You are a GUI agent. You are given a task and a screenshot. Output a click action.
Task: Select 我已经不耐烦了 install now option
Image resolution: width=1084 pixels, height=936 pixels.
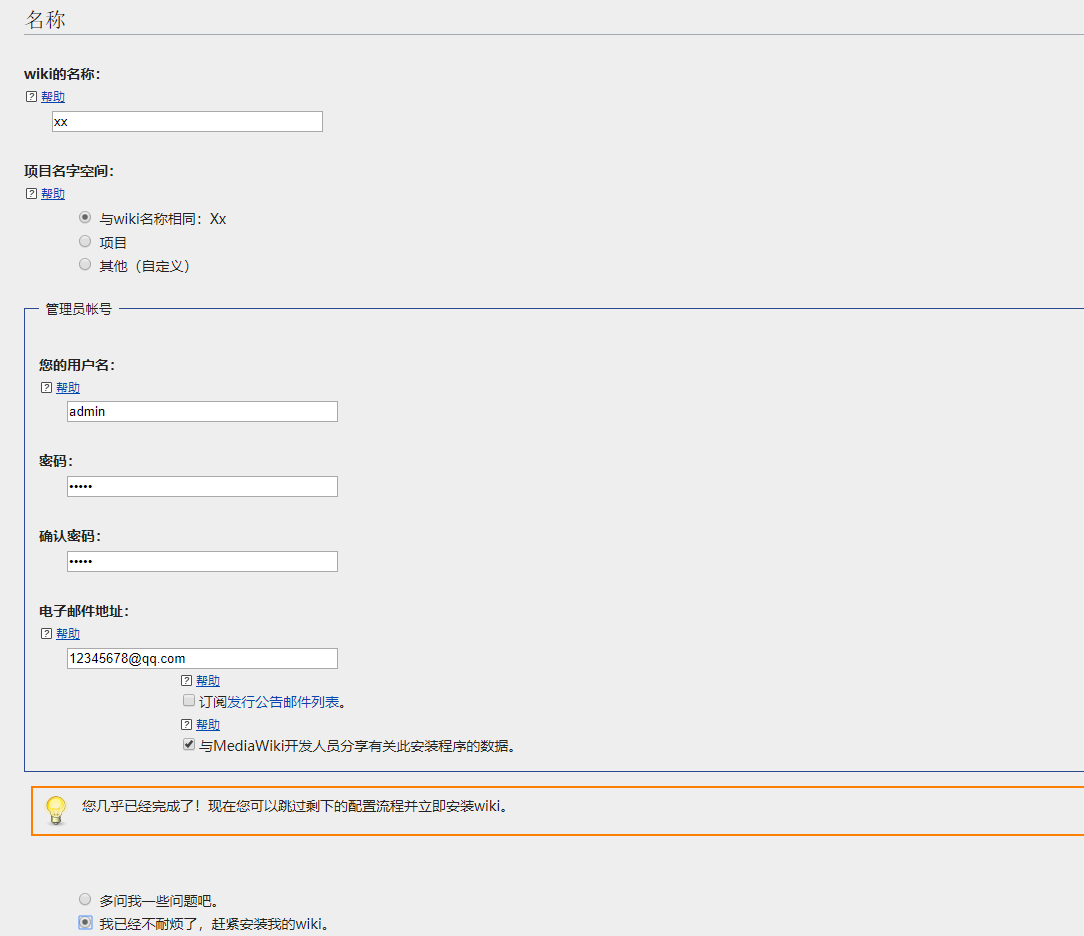(85, 923)
